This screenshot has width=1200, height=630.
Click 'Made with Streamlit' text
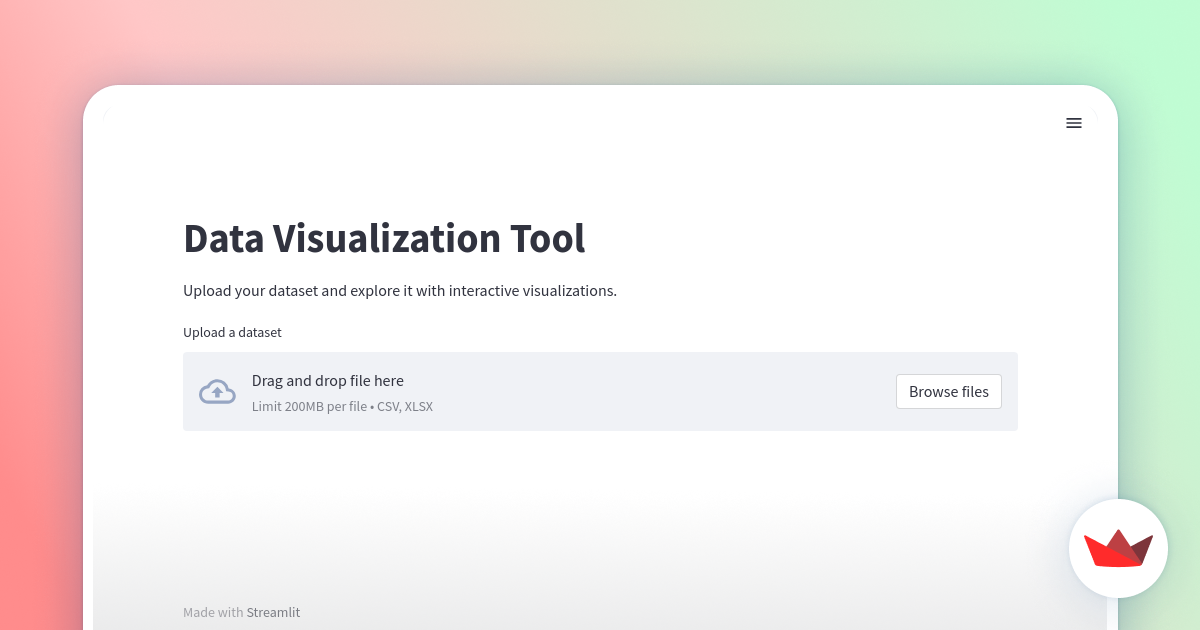tap(241, 611)
